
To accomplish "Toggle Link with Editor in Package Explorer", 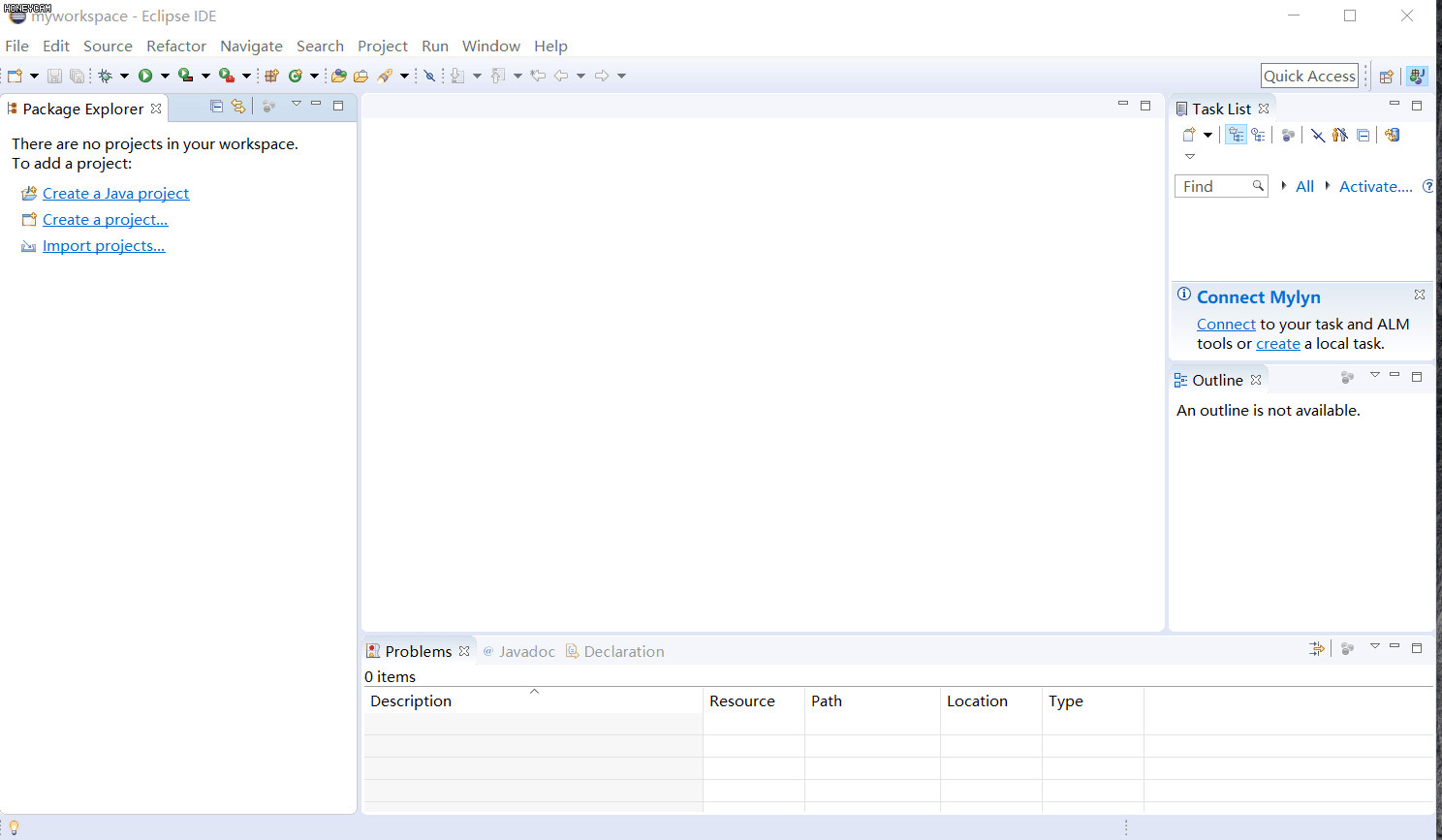I will (x=238, y=107).
